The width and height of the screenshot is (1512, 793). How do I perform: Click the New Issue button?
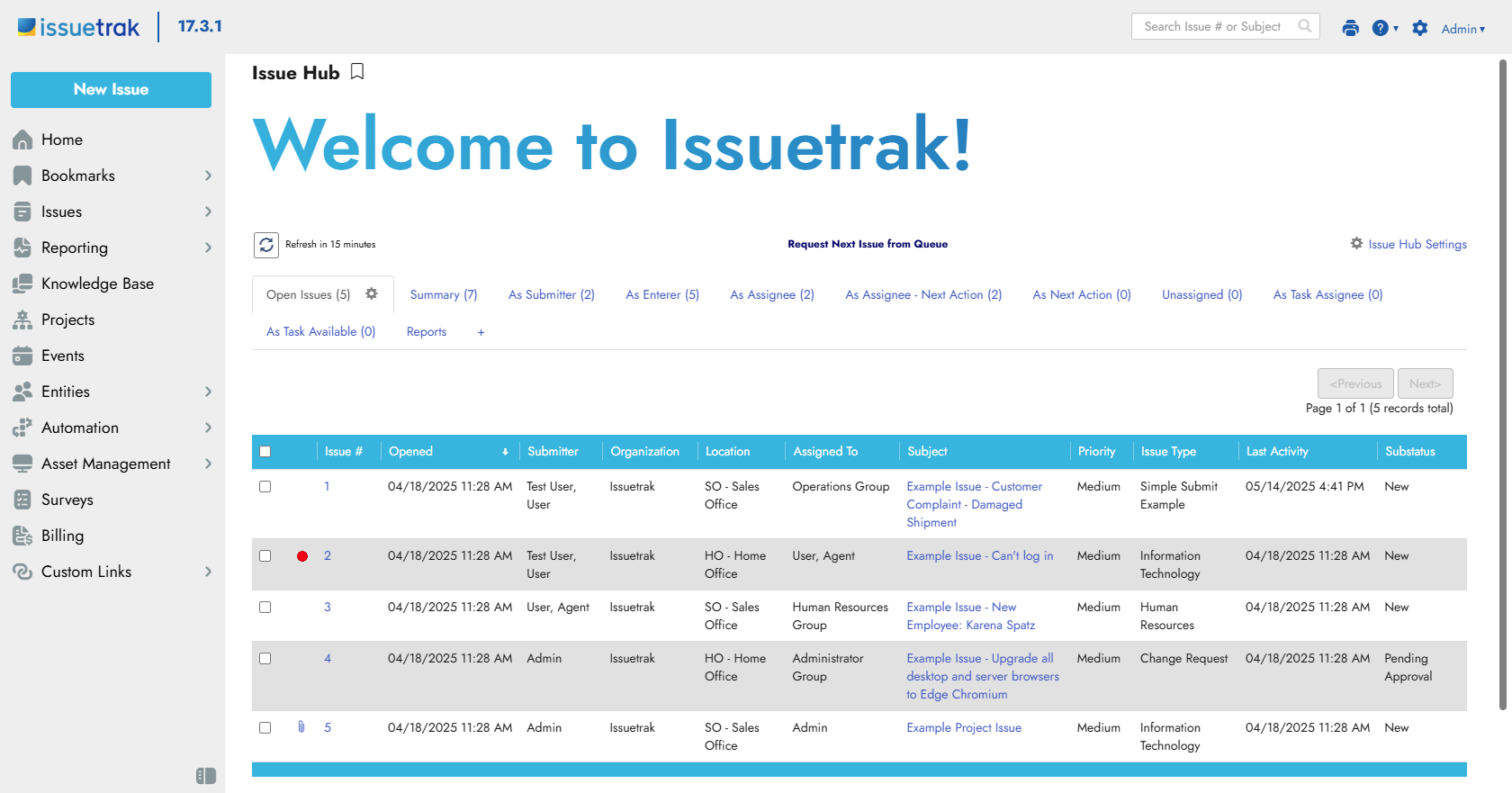(112, 90)
